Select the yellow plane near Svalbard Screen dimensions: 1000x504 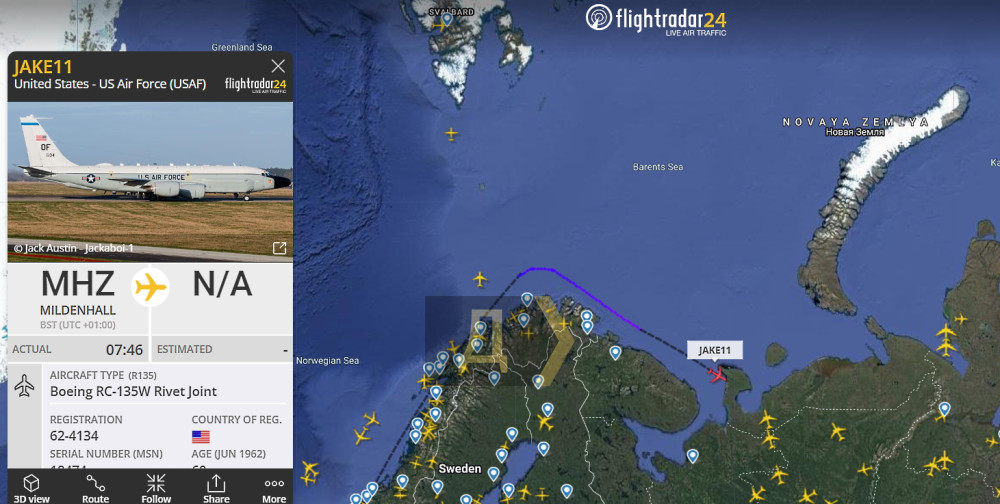[x=438, y=26]
